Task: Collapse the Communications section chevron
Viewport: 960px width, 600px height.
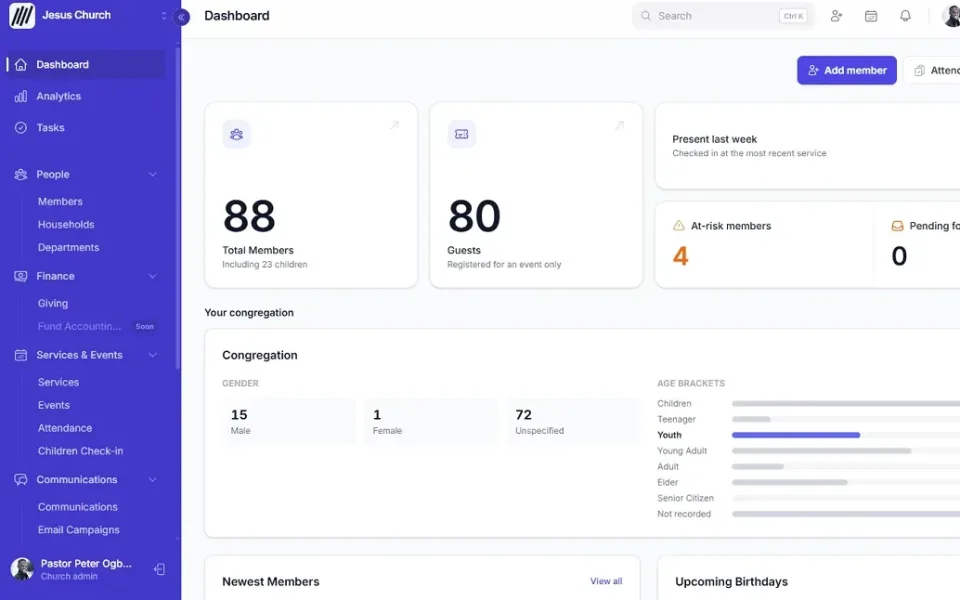Action: tap(152, 479)
